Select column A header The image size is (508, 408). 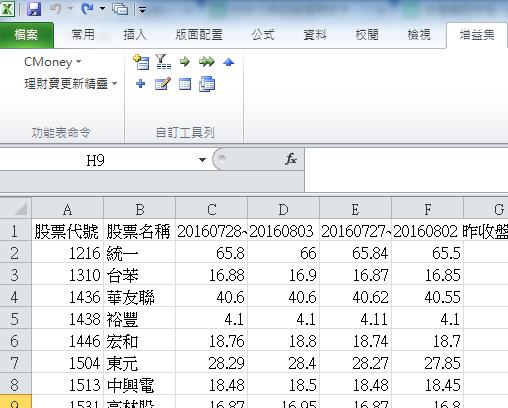(67, 209)
